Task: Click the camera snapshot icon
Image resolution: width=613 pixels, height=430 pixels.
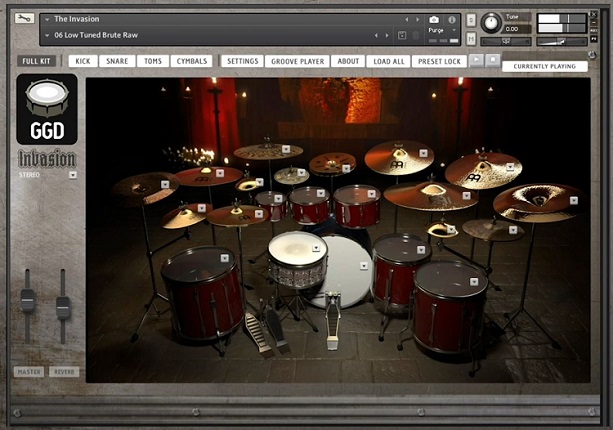Action: coord(434,20)
